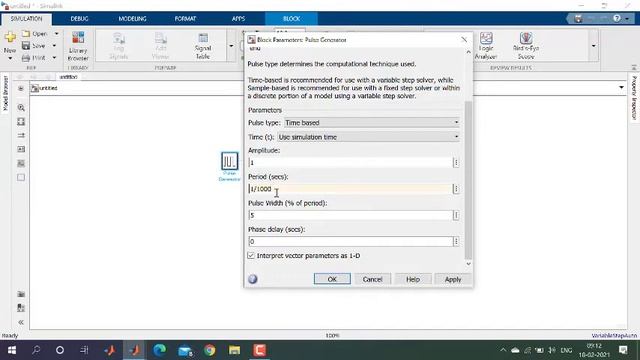The width and height of the screenshot is (640, 360).
Task: Click Cancel in Block Parameters dialog
Action: [x=372, y=279]
